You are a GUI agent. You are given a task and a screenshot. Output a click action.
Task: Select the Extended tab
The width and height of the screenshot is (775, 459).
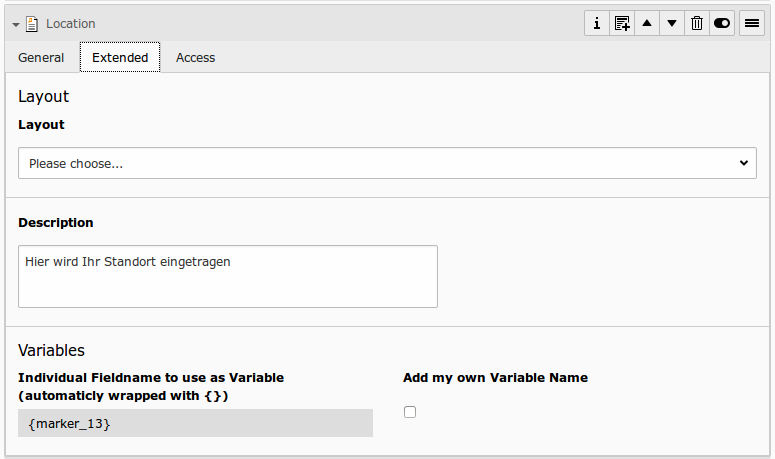[x=120, y=58]
